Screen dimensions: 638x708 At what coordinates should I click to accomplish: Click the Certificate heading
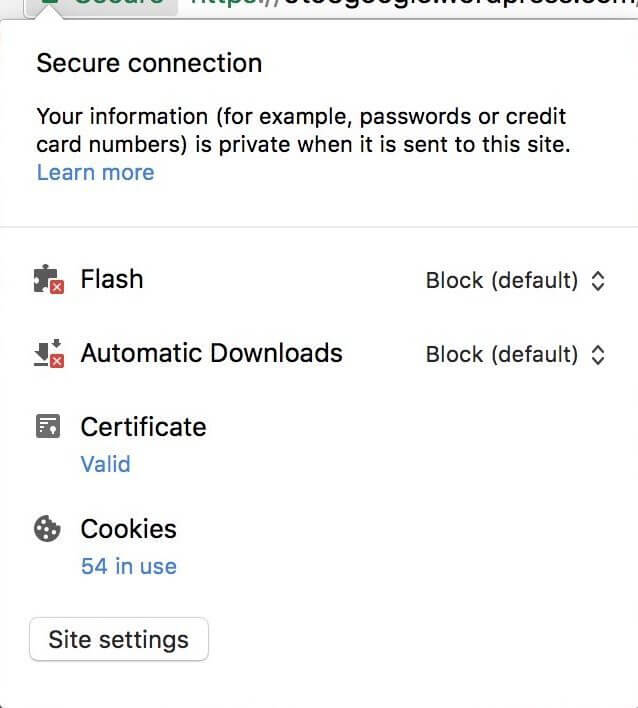click(143, 427)
